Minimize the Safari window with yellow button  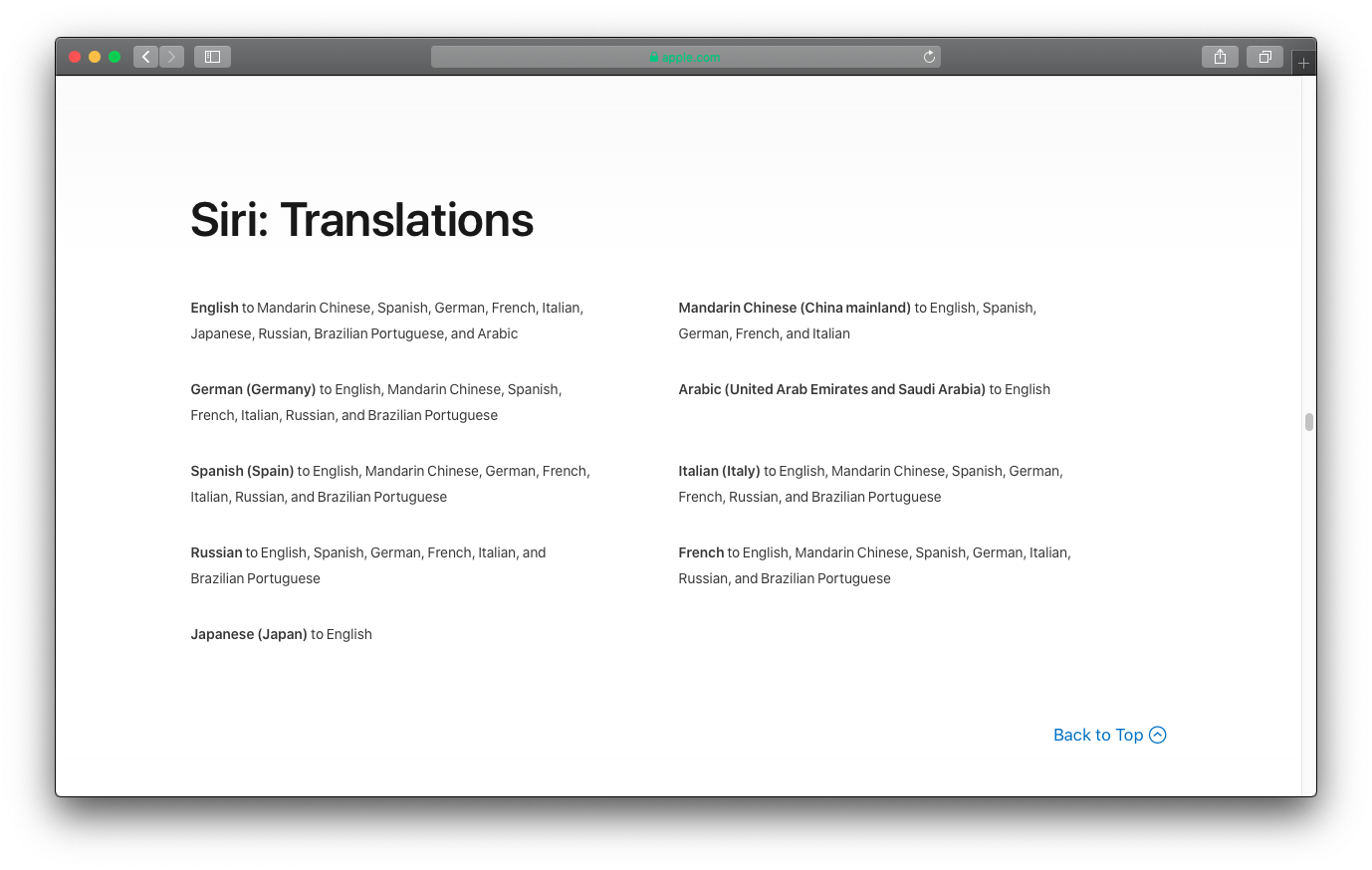point(95,57)
